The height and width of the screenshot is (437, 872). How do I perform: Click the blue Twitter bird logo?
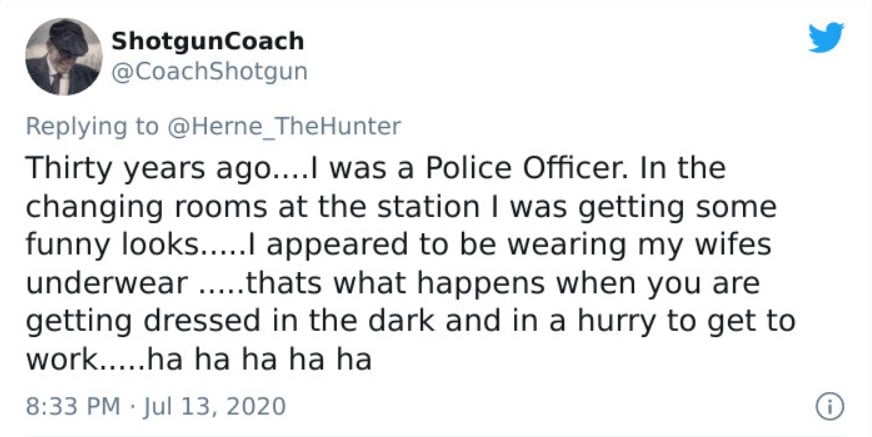point(826,37)
